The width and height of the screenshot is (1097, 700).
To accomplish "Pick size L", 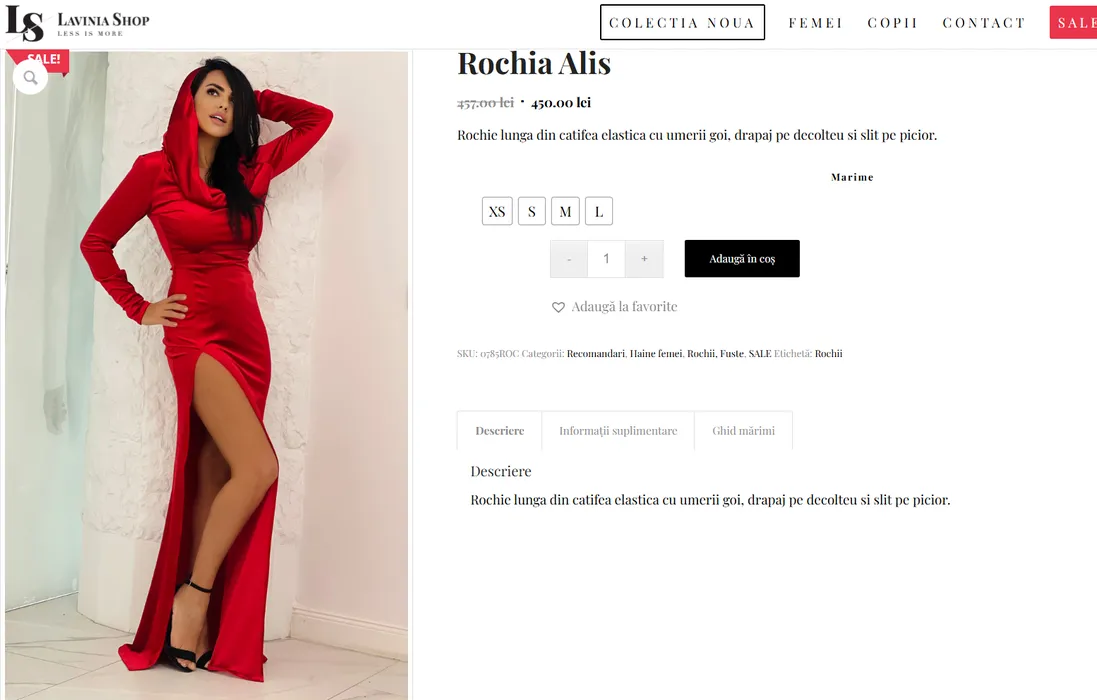I will point(599,211).
